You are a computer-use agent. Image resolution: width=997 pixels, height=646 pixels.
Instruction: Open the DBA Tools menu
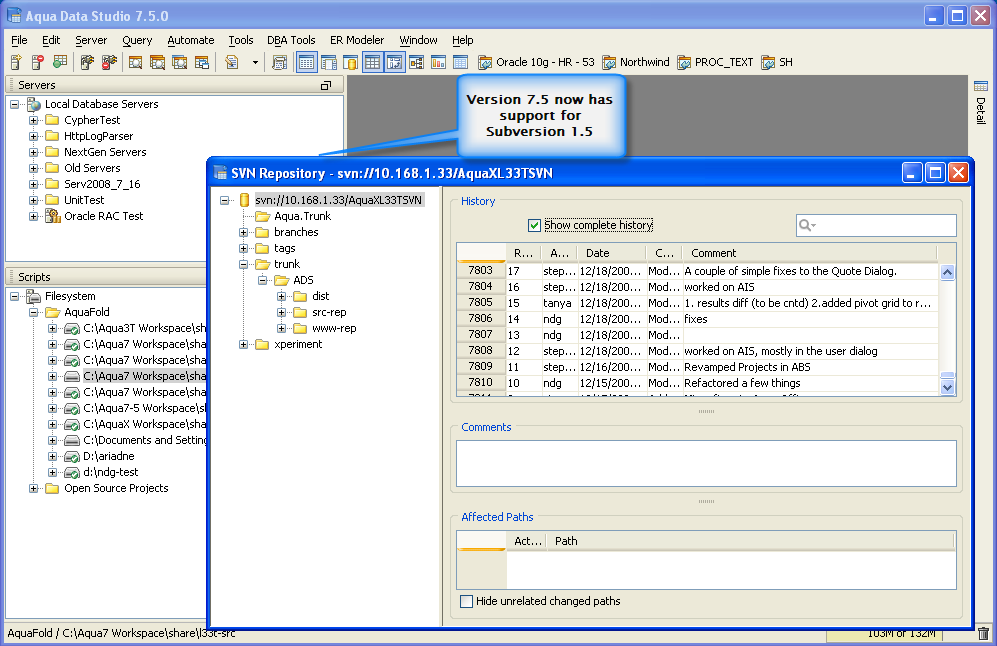[x=291, y=40]
